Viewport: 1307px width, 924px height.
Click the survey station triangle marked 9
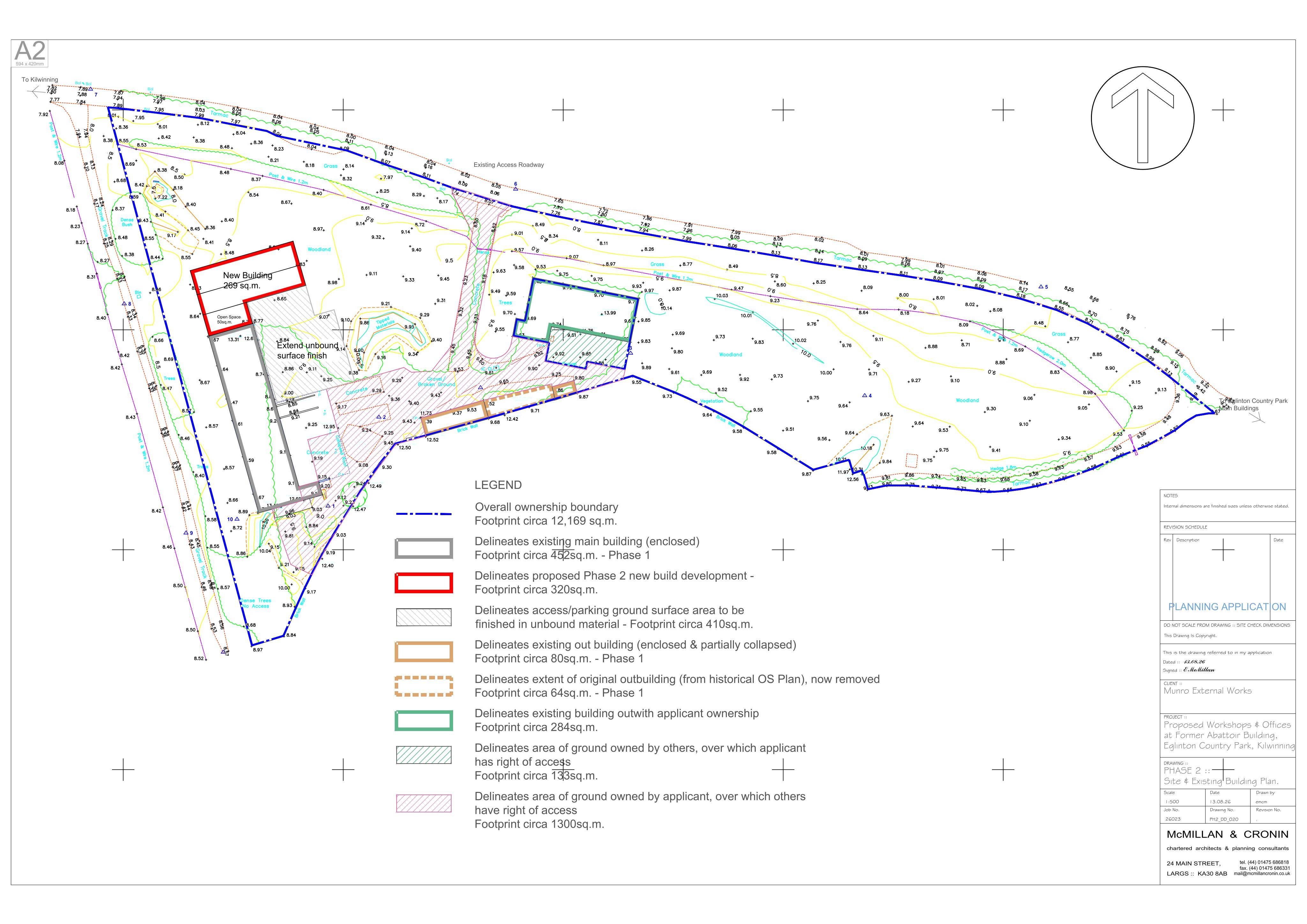point(186,533)
